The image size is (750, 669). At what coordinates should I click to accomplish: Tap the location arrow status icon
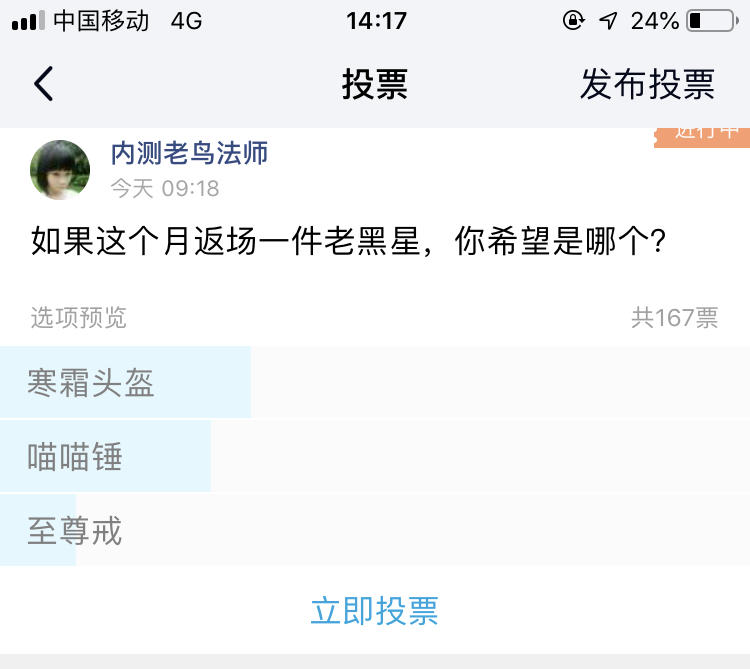608,21
